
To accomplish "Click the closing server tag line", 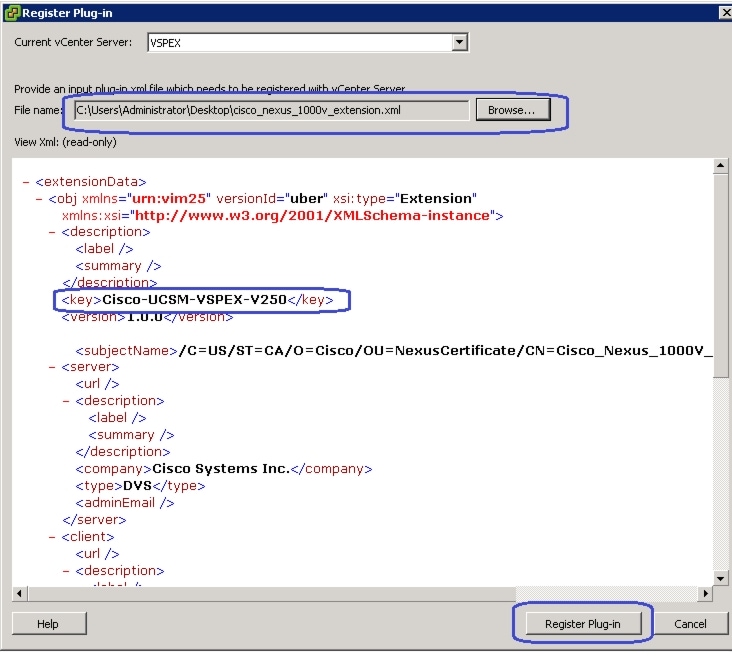I will click(94, 520).
